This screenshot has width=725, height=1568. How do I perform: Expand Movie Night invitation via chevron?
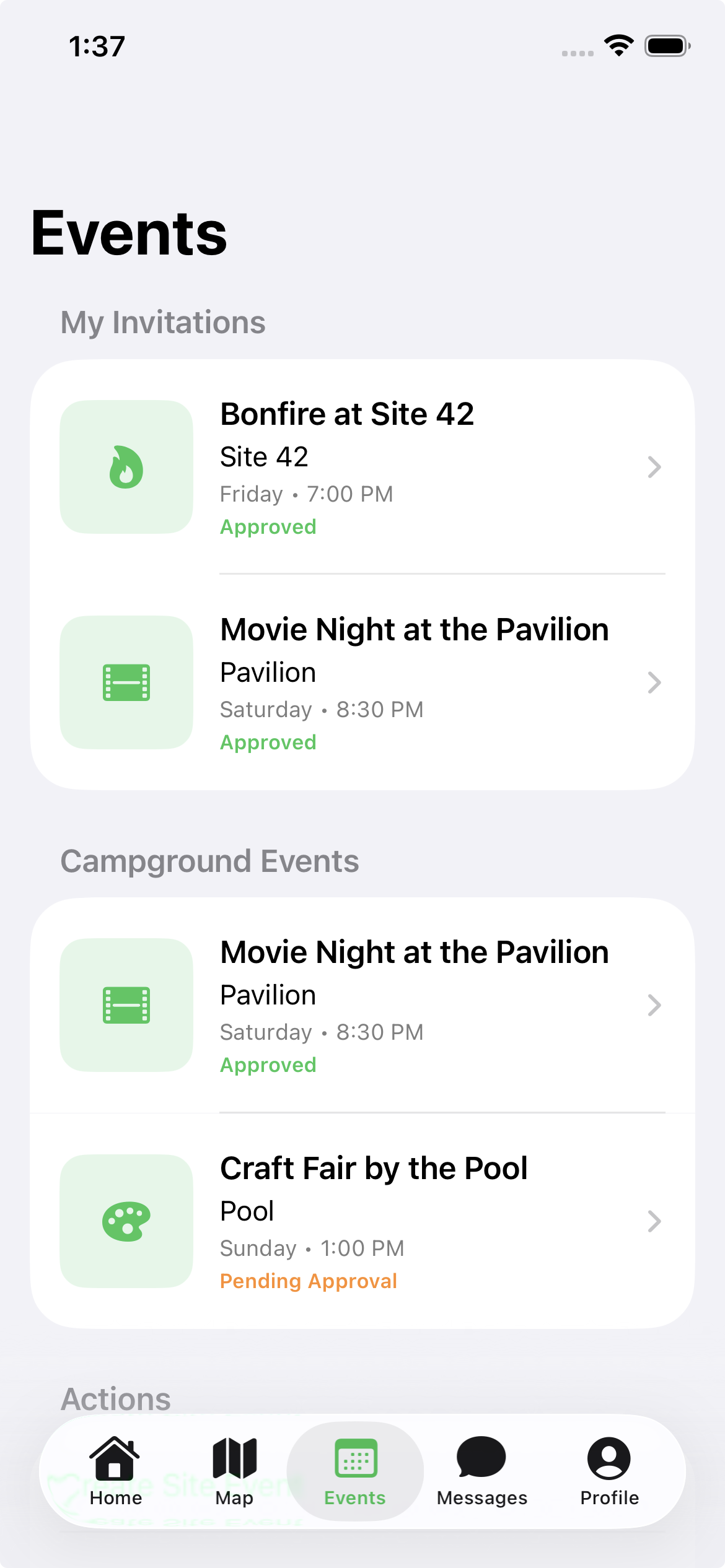coord(654,682)
